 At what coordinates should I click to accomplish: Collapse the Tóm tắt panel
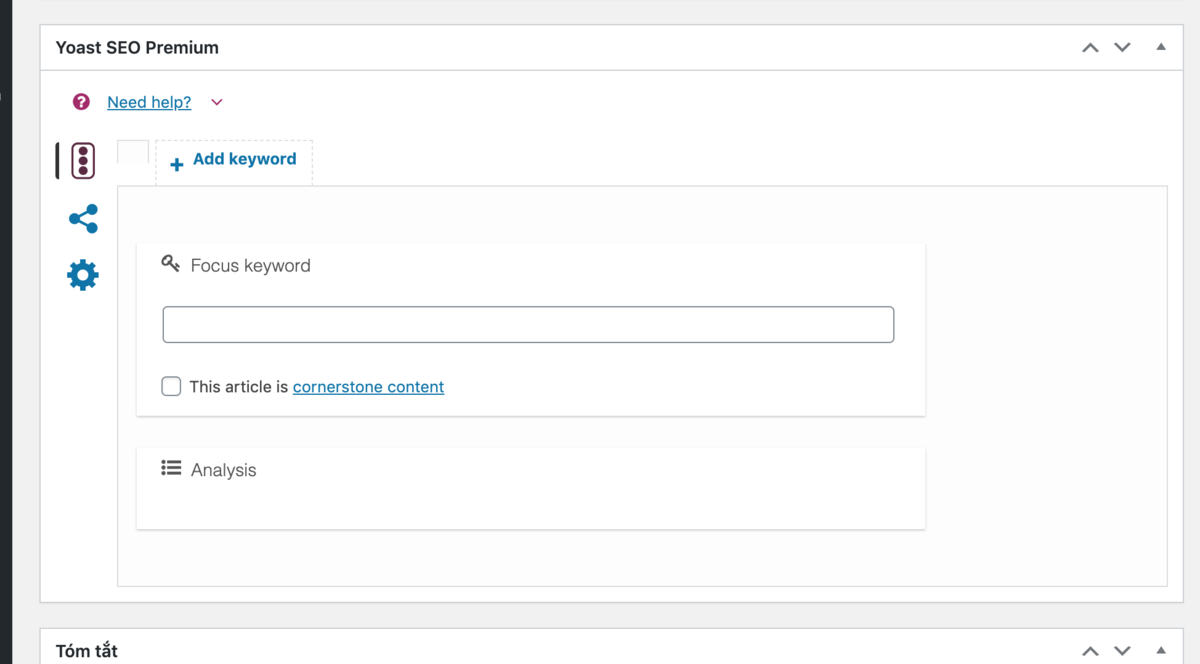click(x=1161, y=649)
